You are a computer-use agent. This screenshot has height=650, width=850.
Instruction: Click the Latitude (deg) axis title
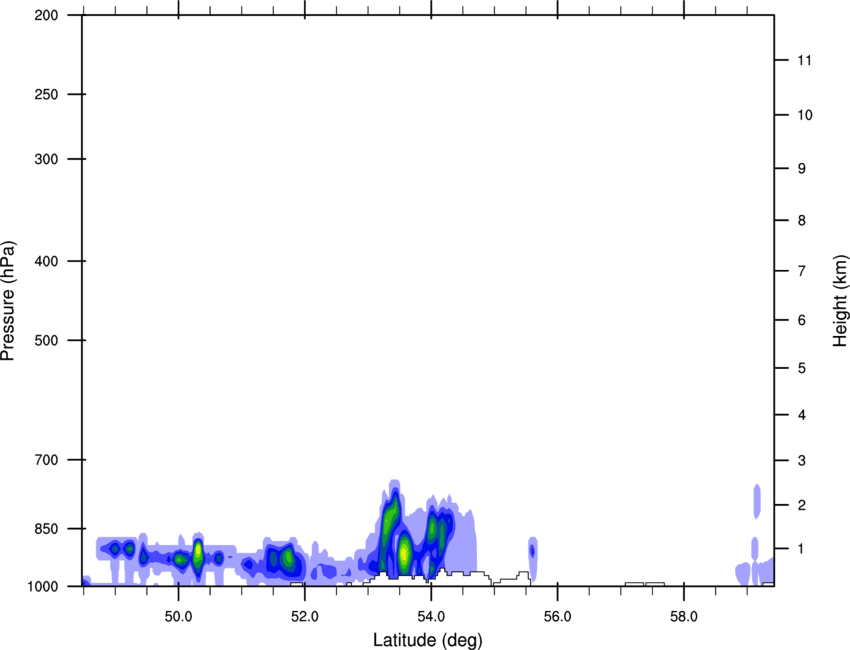point(427,640)
